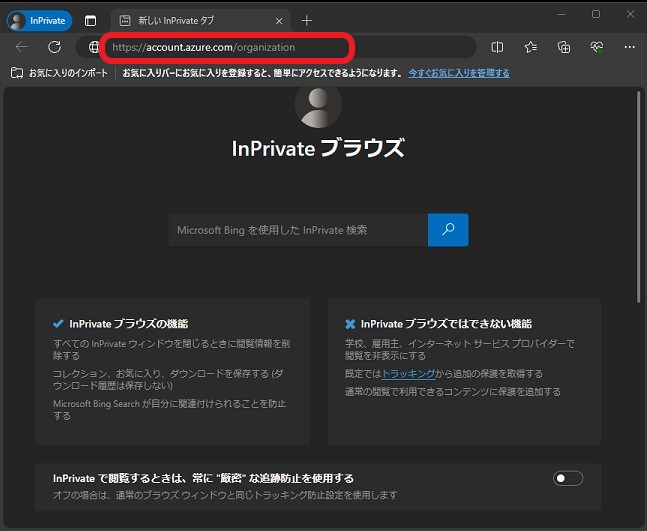The width and height of the screenshot is (647, 531).
Task: Click the InPrivate profile badge
Action: pyautogui.click(x=40, y=21)
